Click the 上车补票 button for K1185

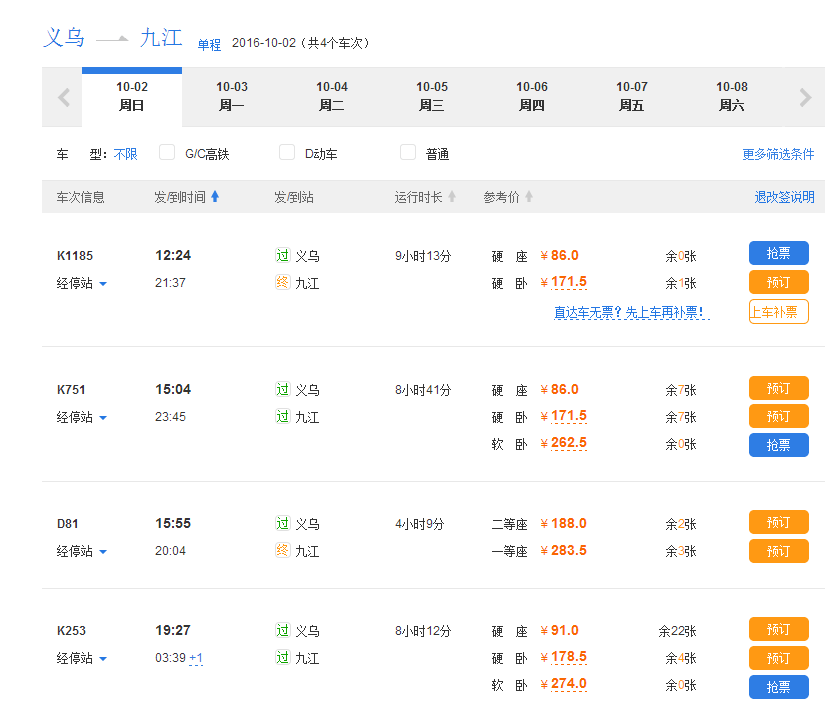tap(778, 312)
